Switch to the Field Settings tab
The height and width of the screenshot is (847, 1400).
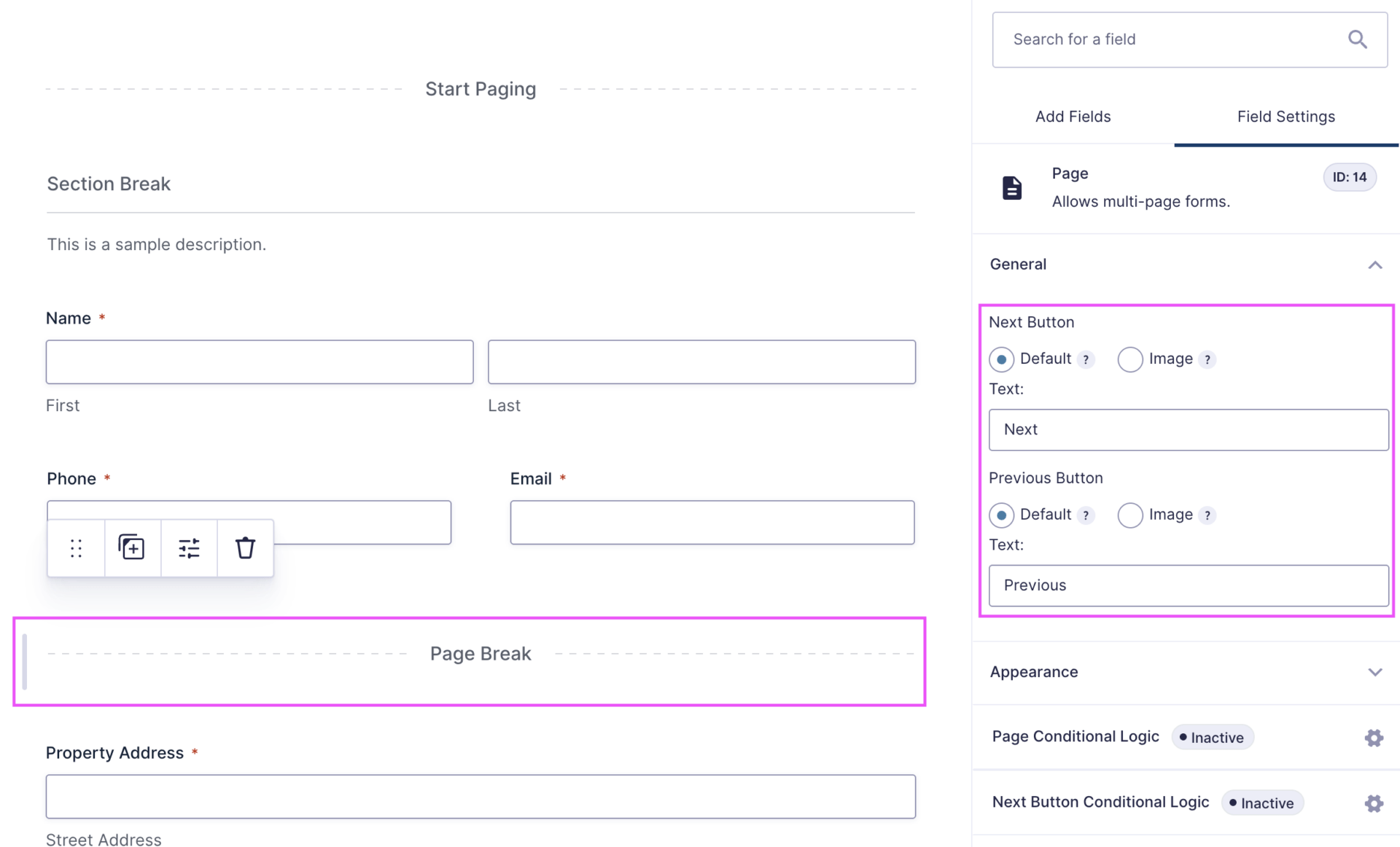pos(1286,117)
